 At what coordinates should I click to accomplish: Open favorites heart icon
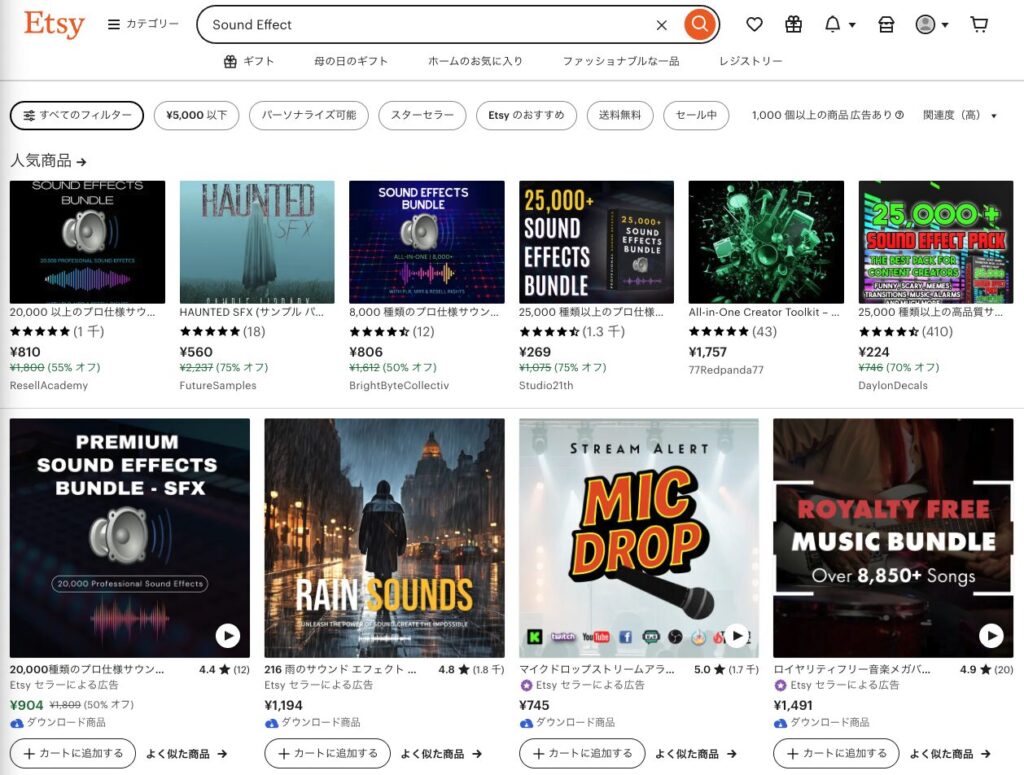pyautogui.click(x=754, y=24)
